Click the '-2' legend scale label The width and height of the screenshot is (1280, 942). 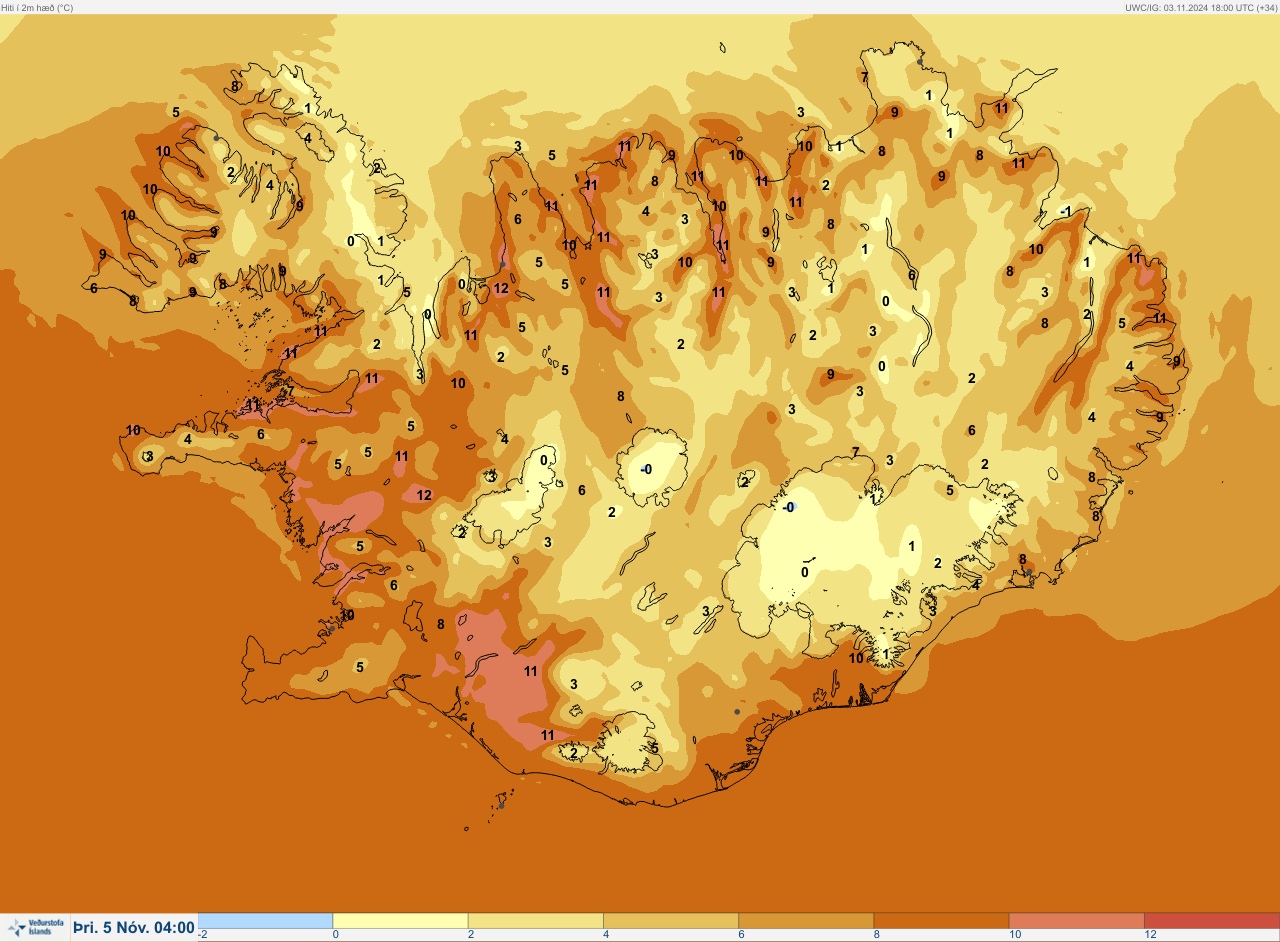203,934
